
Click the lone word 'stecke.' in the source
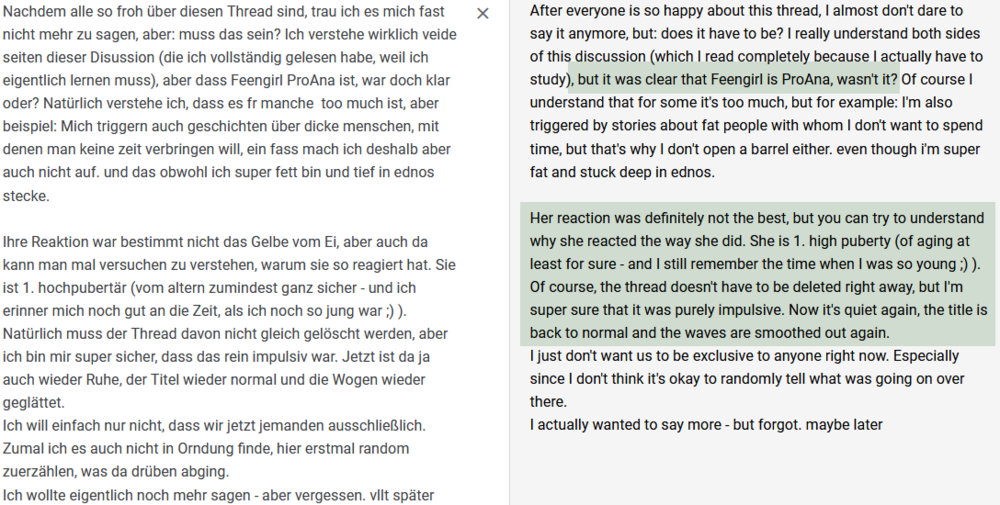click(x=26, y=196)
